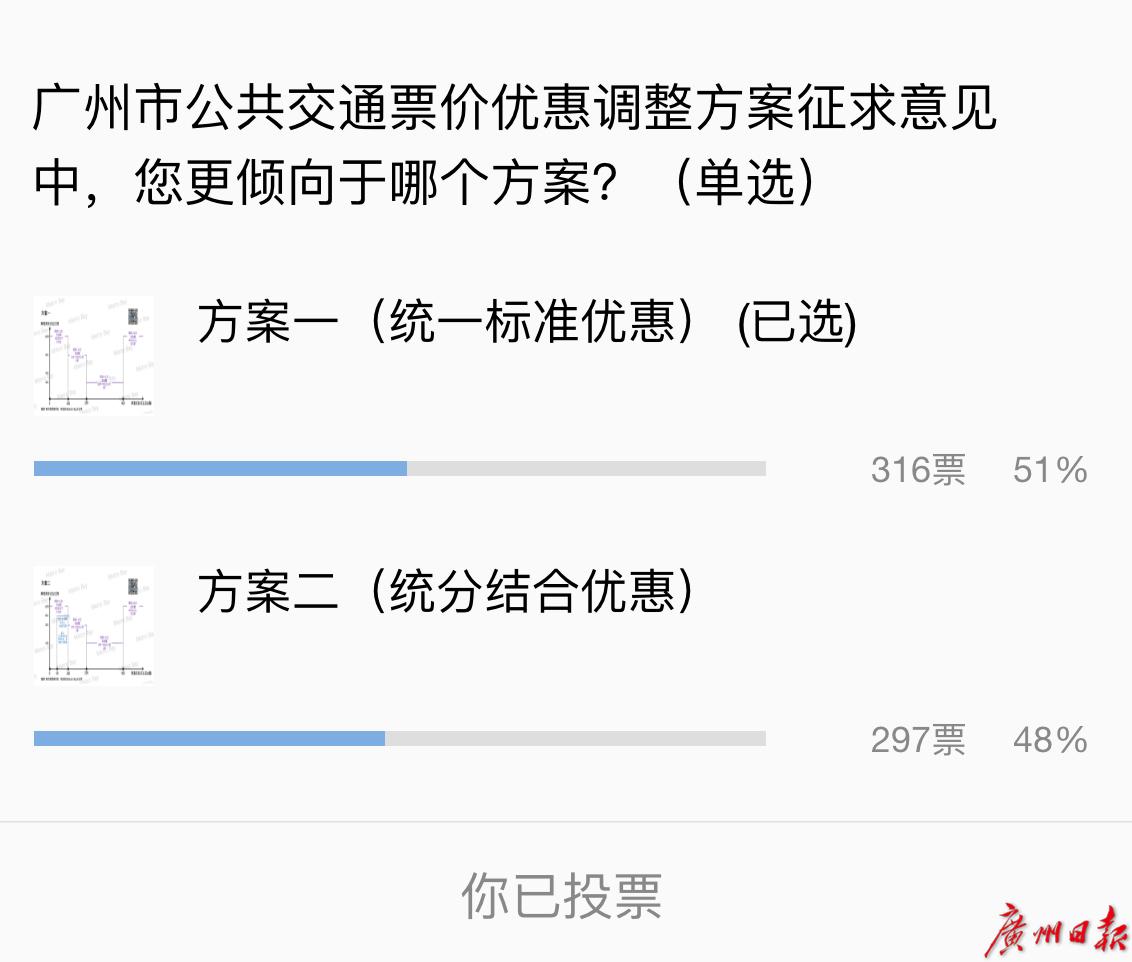Click the （单选） single-choice indicator
This screenshot has height=962, width=1132.
coord(746,184)
